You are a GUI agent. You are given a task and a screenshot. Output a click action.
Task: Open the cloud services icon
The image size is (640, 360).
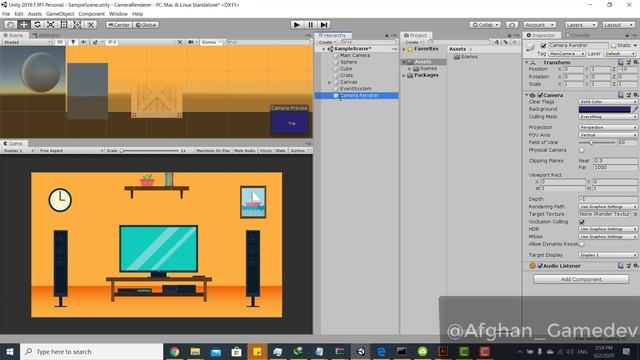(x=512, y=24)
